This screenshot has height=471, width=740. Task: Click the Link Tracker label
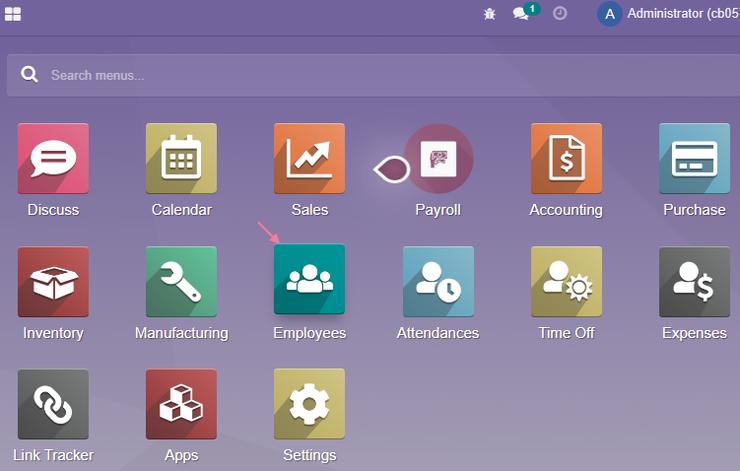[x=53, y=455]
